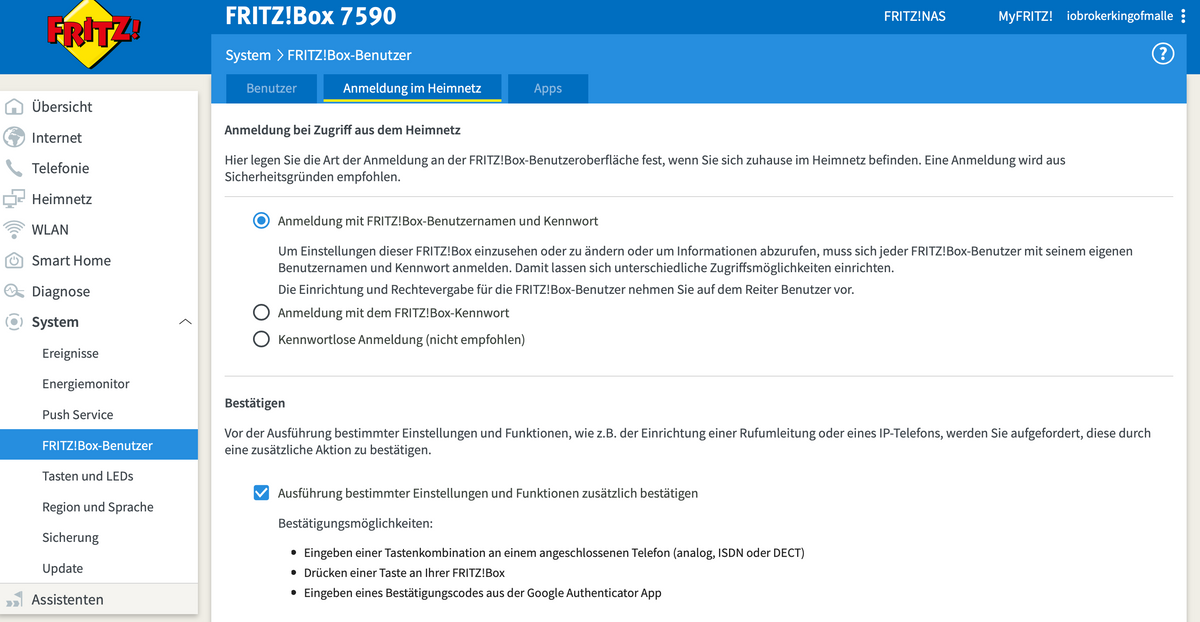Select Anmeldung mit dem FRITZ!Box-Kennwort

coord(261,312)
